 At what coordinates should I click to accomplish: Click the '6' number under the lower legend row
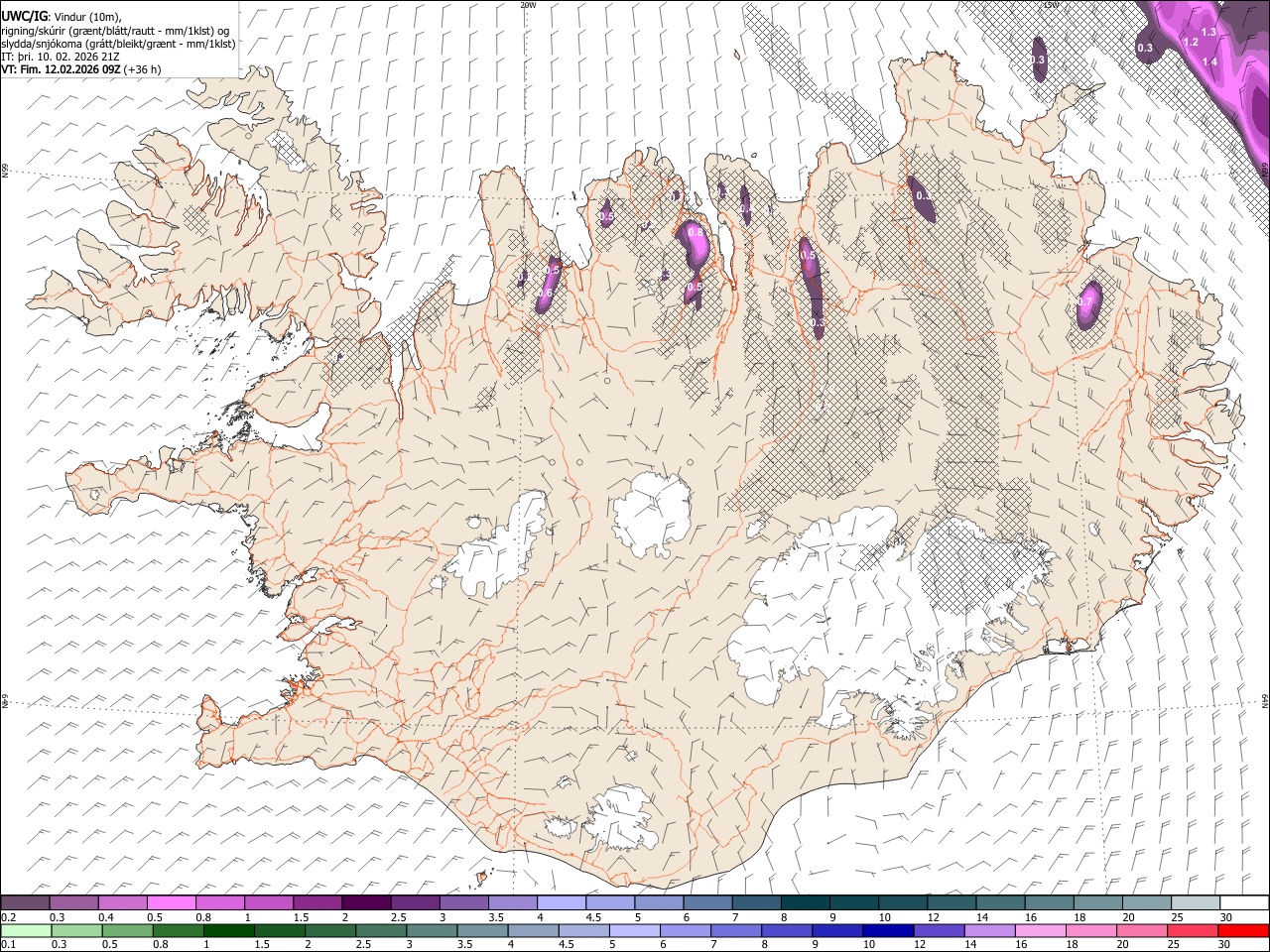tap(662, 943)
